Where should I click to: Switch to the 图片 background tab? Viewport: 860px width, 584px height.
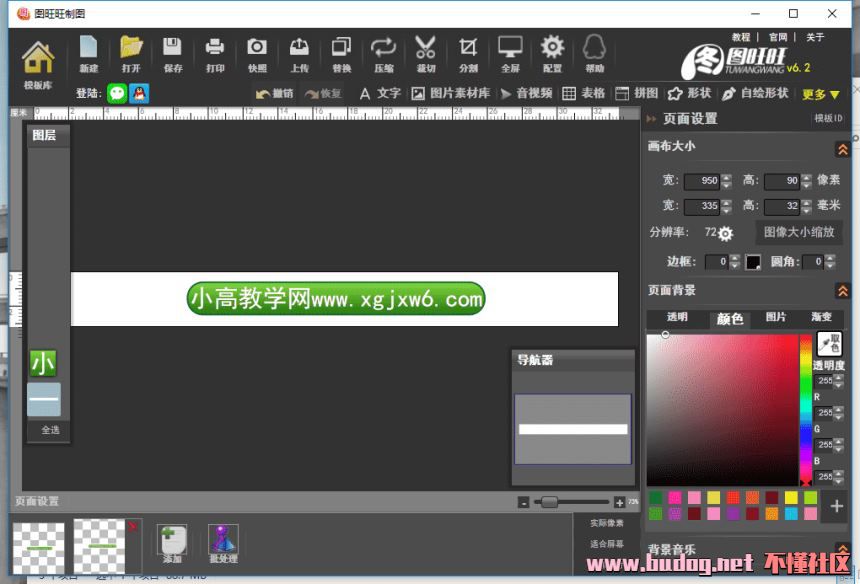[776, 317]
